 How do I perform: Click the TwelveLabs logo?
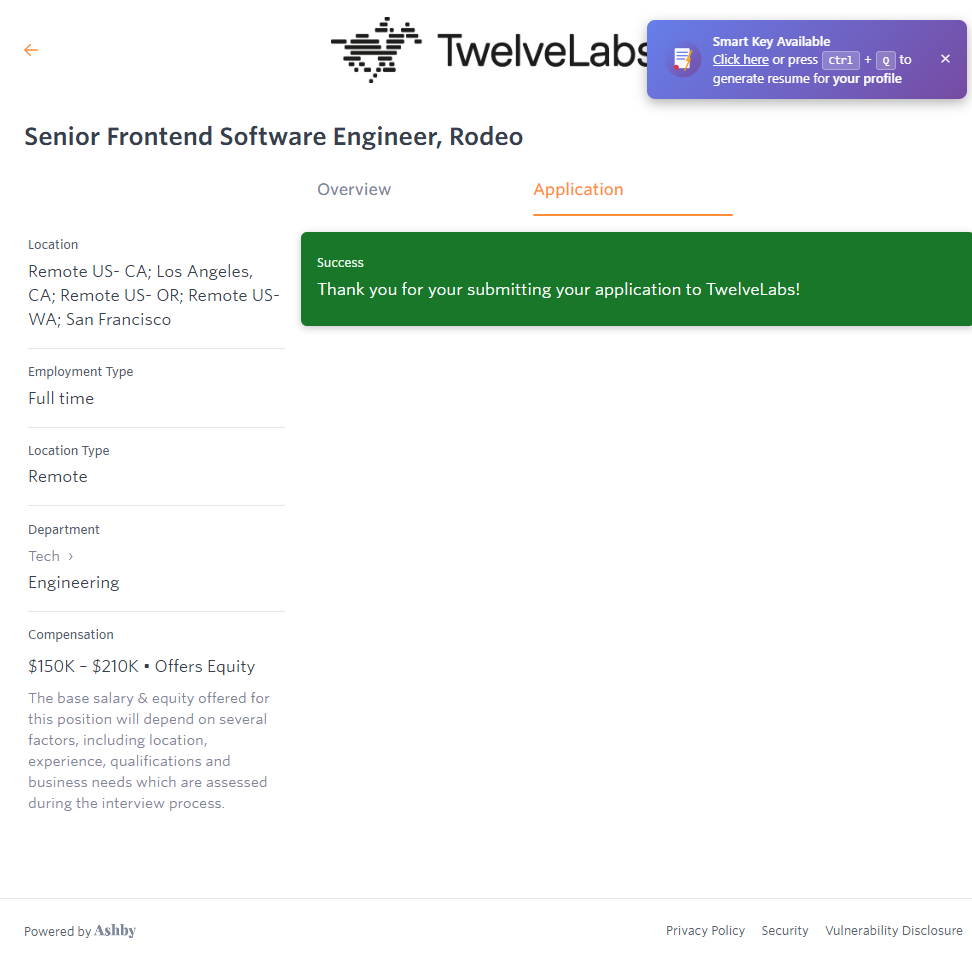point(490,50)
